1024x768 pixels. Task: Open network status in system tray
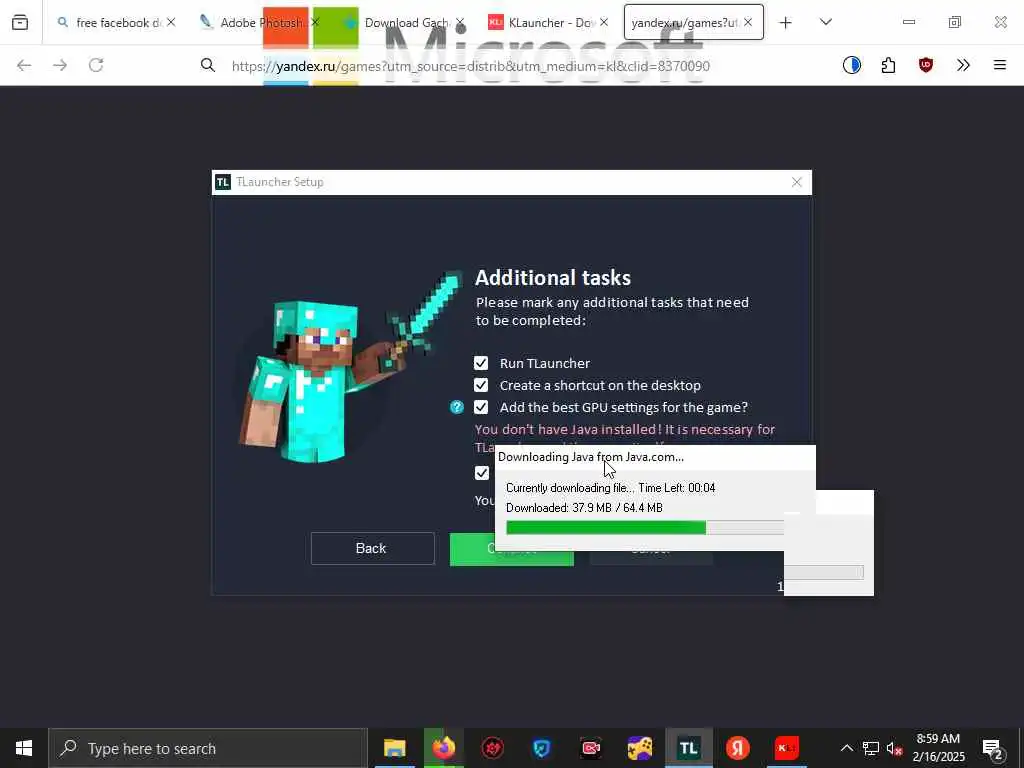870,748
